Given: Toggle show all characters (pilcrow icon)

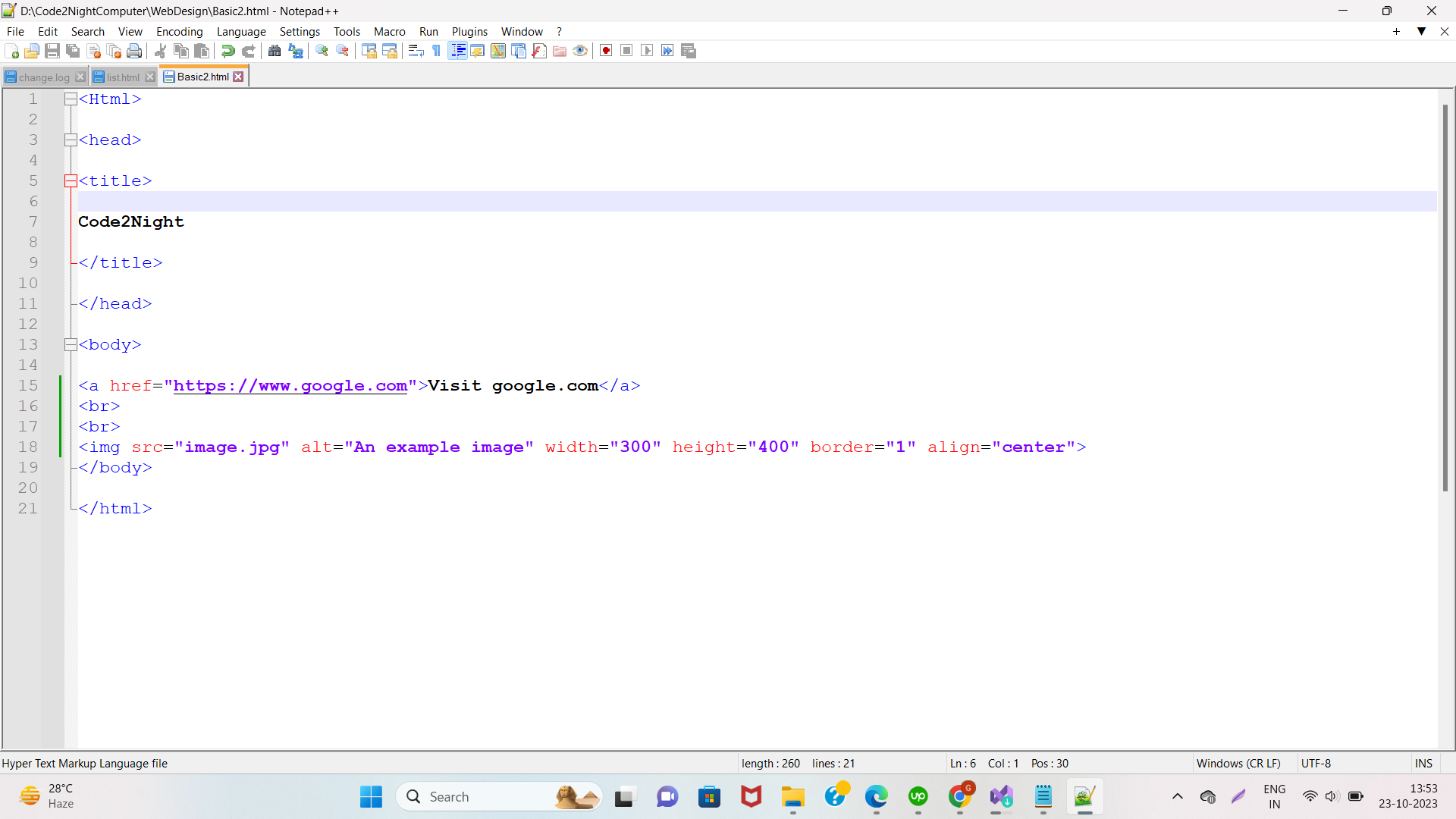Looking at the screenshot, I should click(x=436, y=51).
